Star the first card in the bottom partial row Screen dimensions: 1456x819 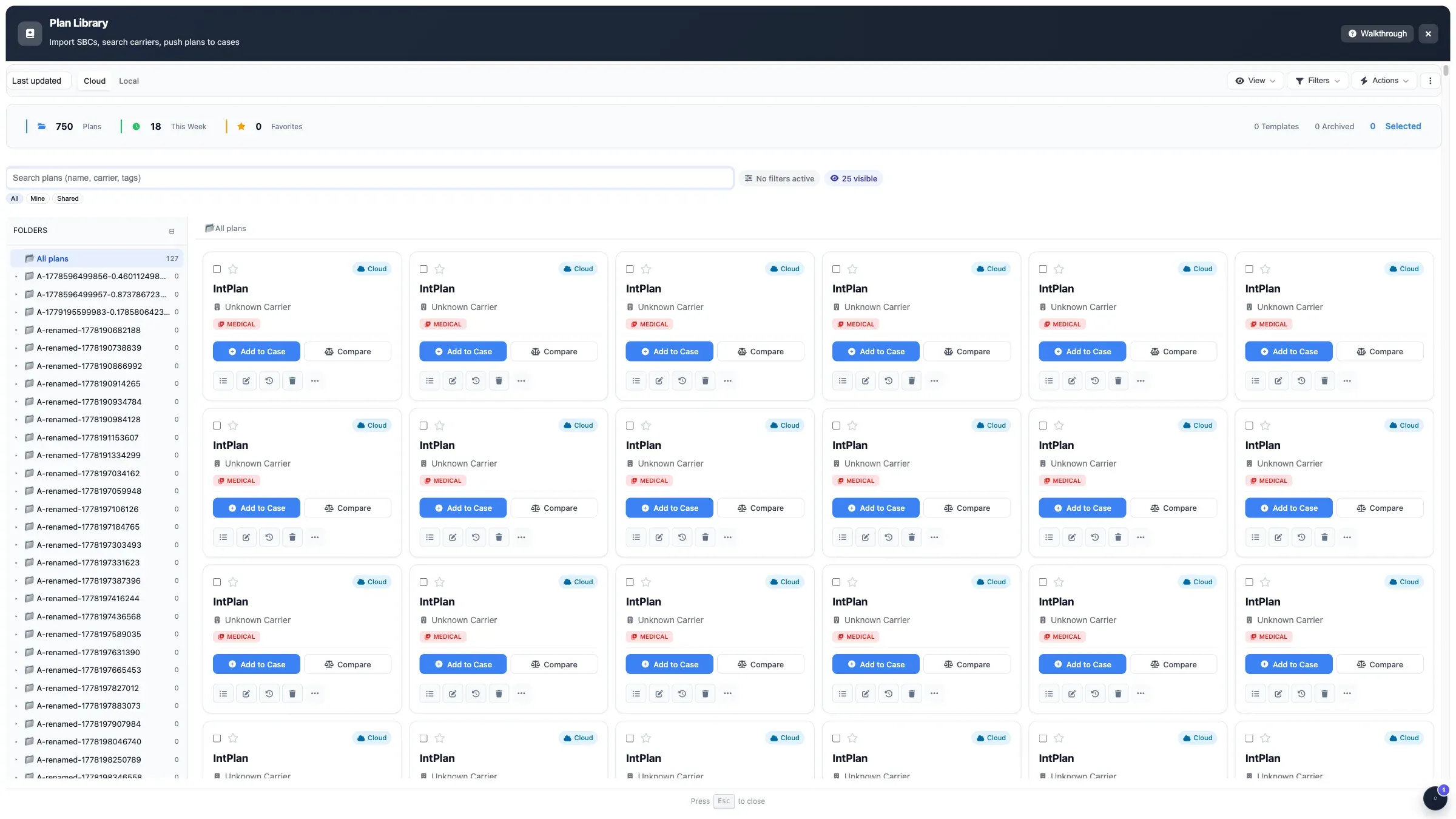pos(233,738)
